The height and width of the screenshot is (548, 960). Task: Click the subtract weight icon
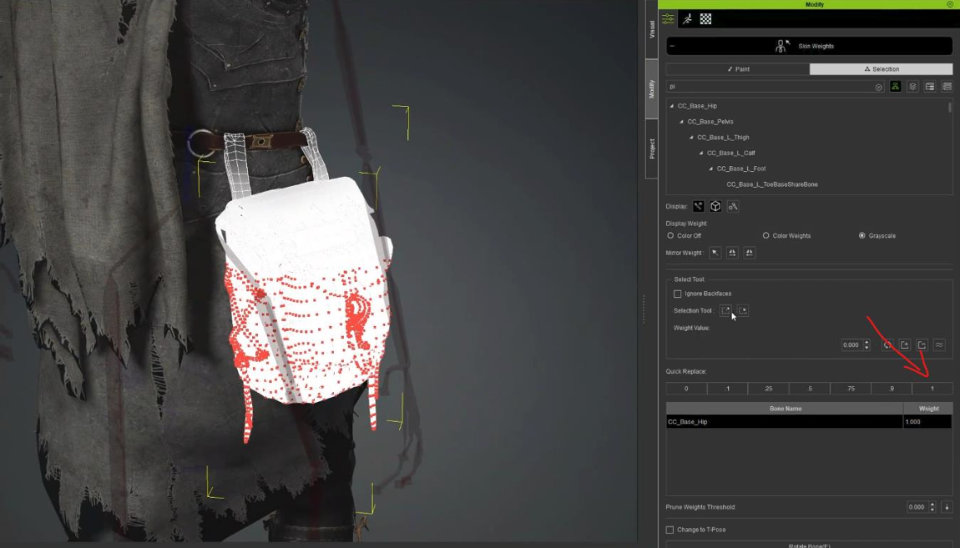click(921, 345)
